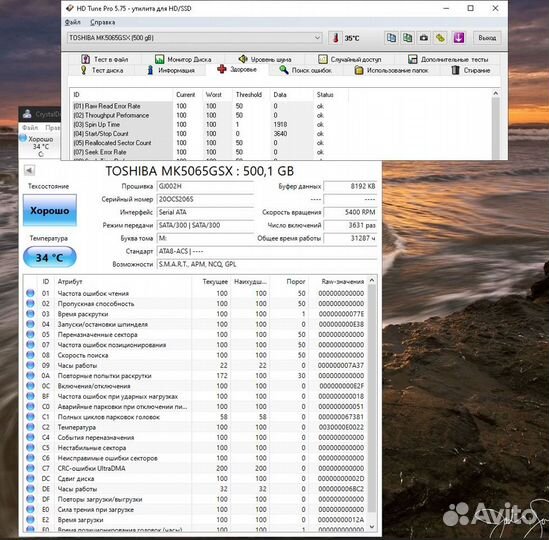Screen dimensions: 549x540
Task: Click the blue status icon for attribute C7
Action: click(x=30, y=468)
